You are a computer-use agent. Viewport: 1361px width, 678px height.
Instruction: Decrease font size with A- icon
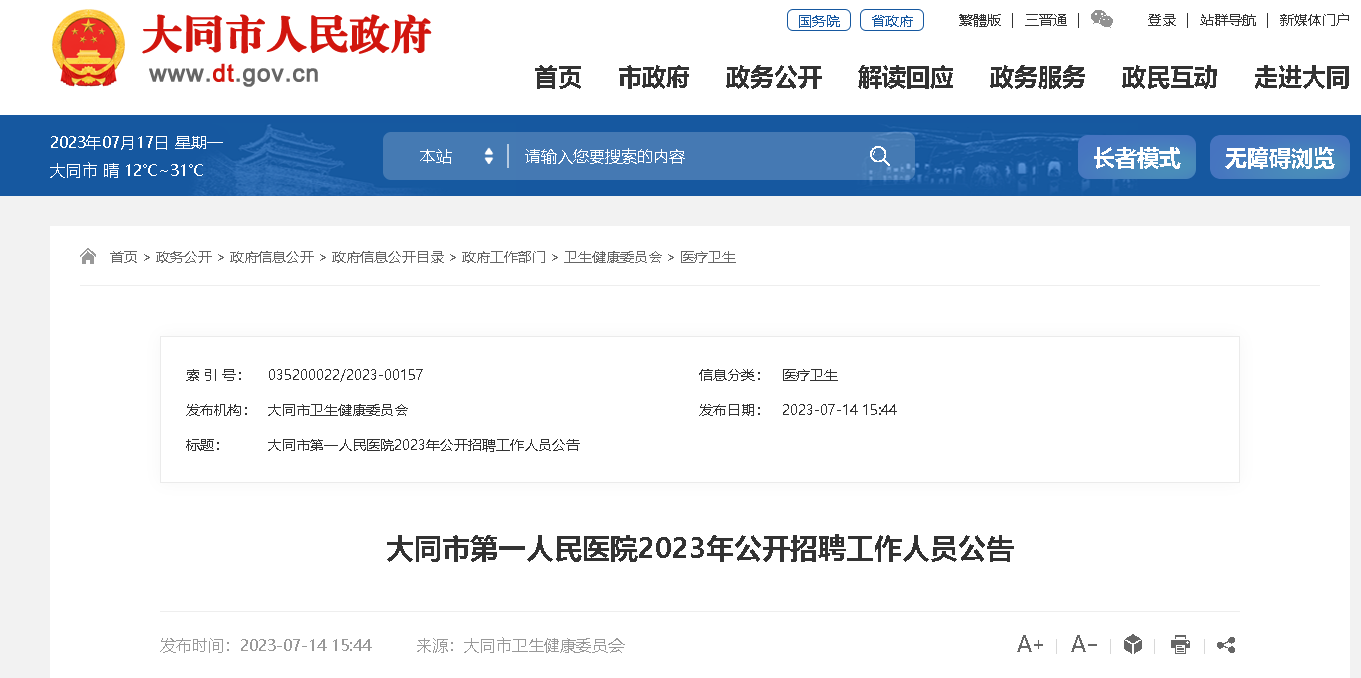point(1084,645)
